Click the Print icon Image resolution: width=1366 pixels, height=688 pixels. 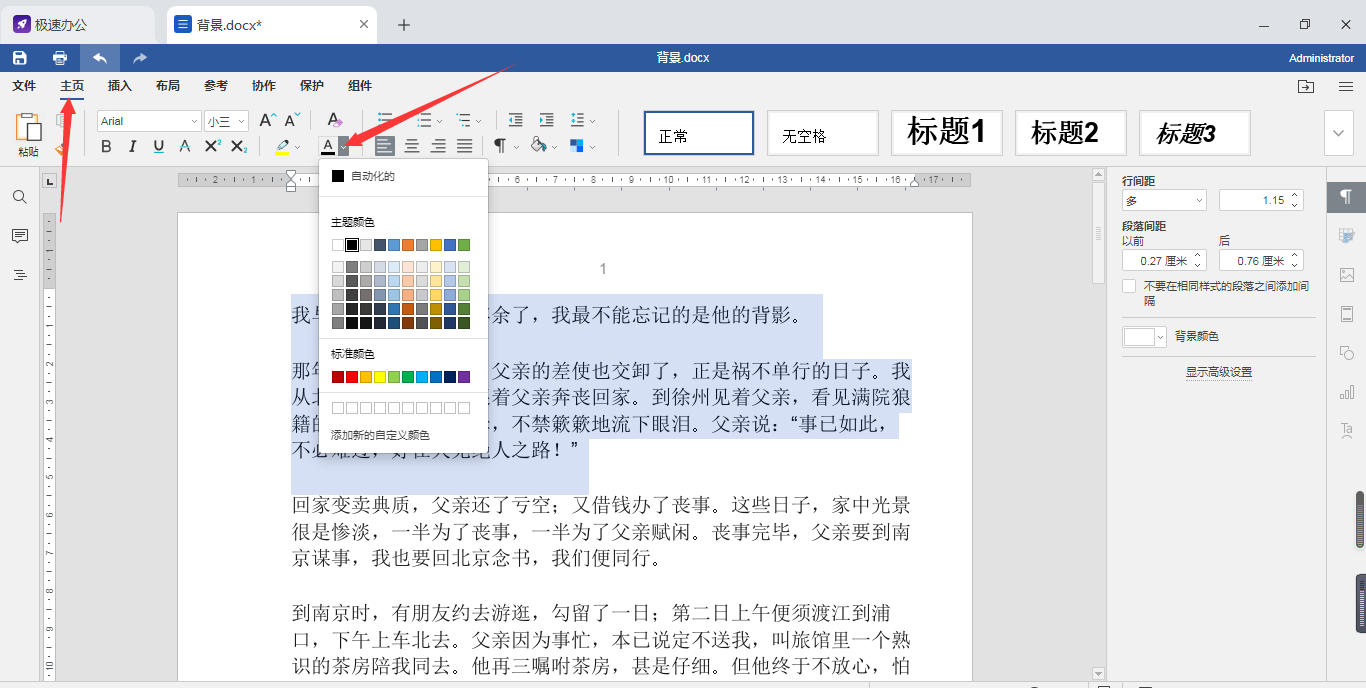tap(60, 58)
